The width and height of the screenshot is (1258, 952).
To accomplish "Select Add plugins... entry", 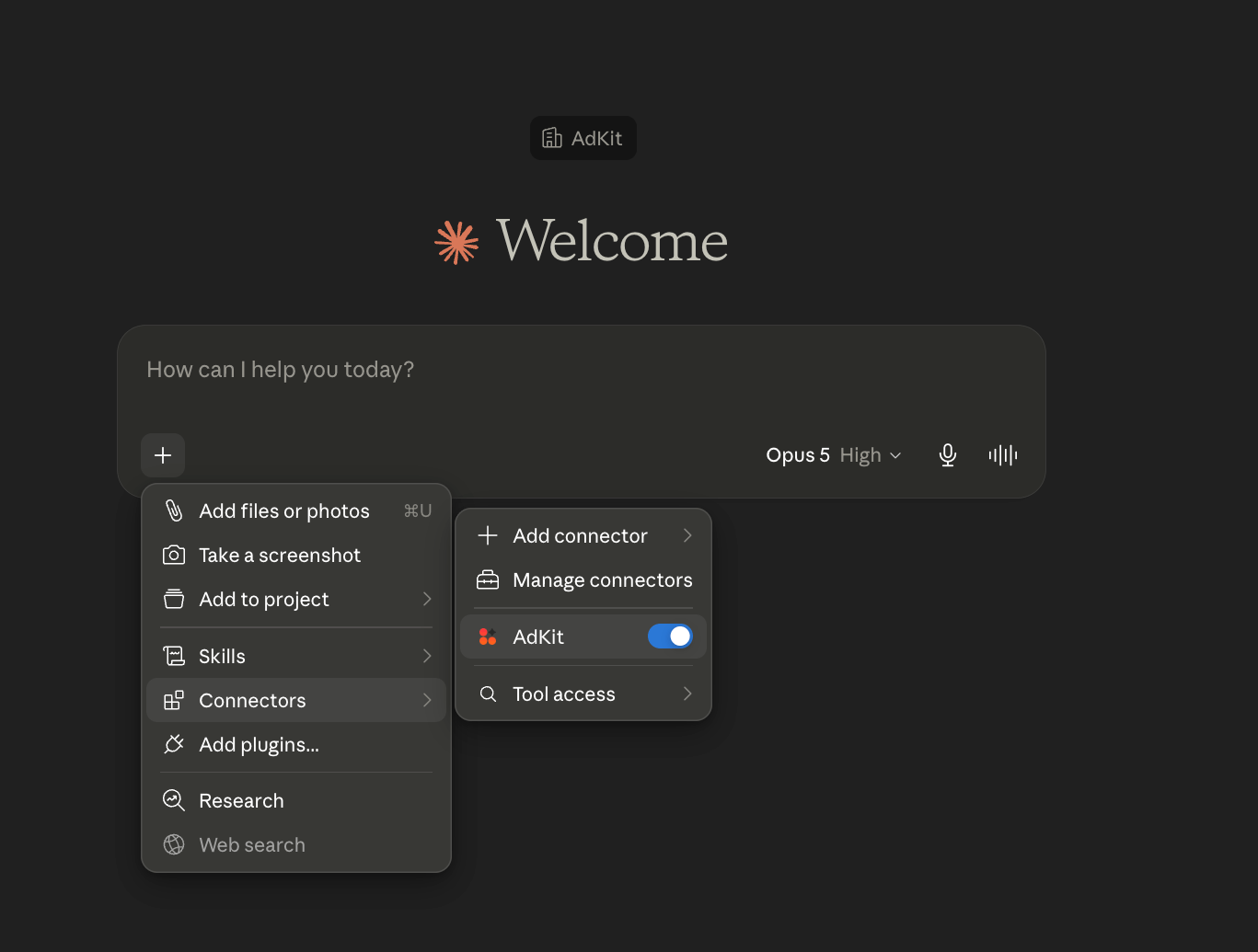I will pos(296,745).
